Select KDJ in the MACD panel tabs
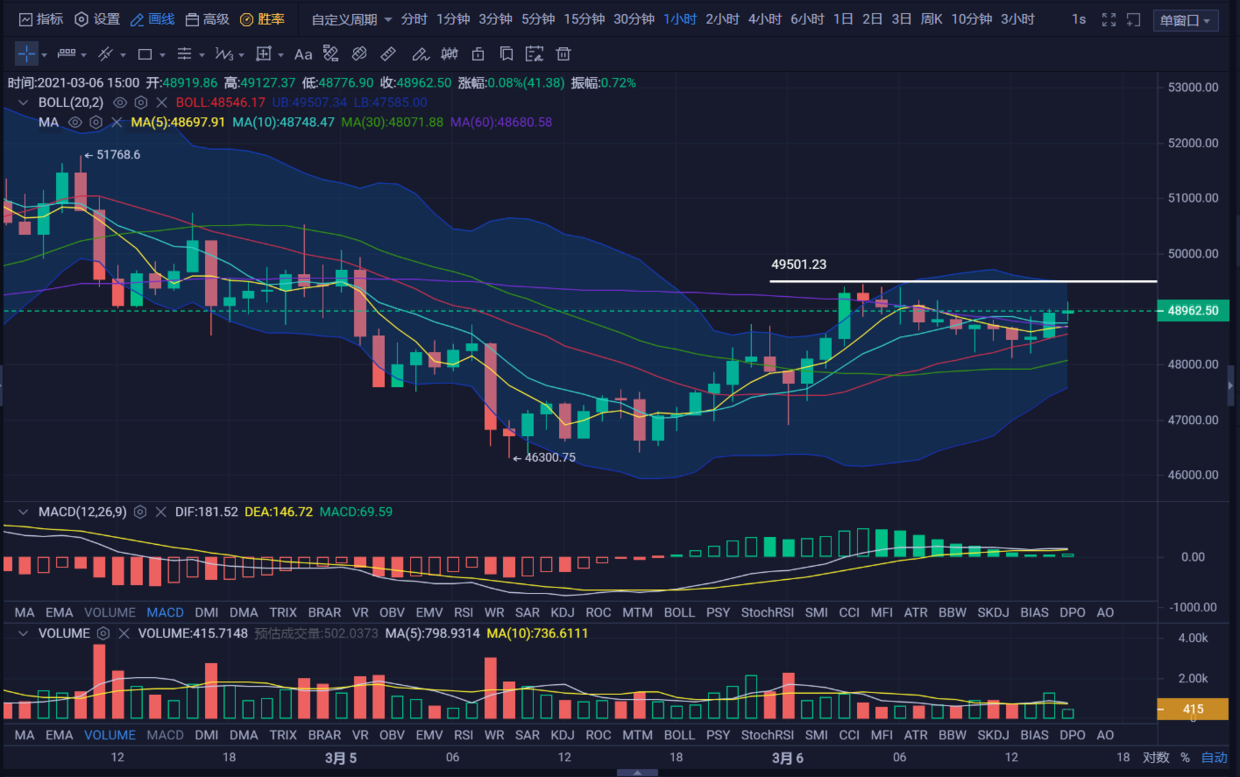This screenshot has height=777, width=1240. click(x=562, y=612)
